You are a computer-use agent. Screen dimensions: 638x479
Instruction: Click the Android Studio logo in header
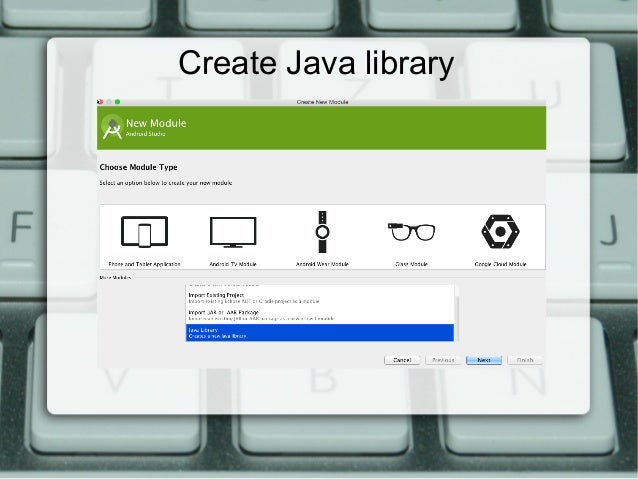(x=112, y=128)
